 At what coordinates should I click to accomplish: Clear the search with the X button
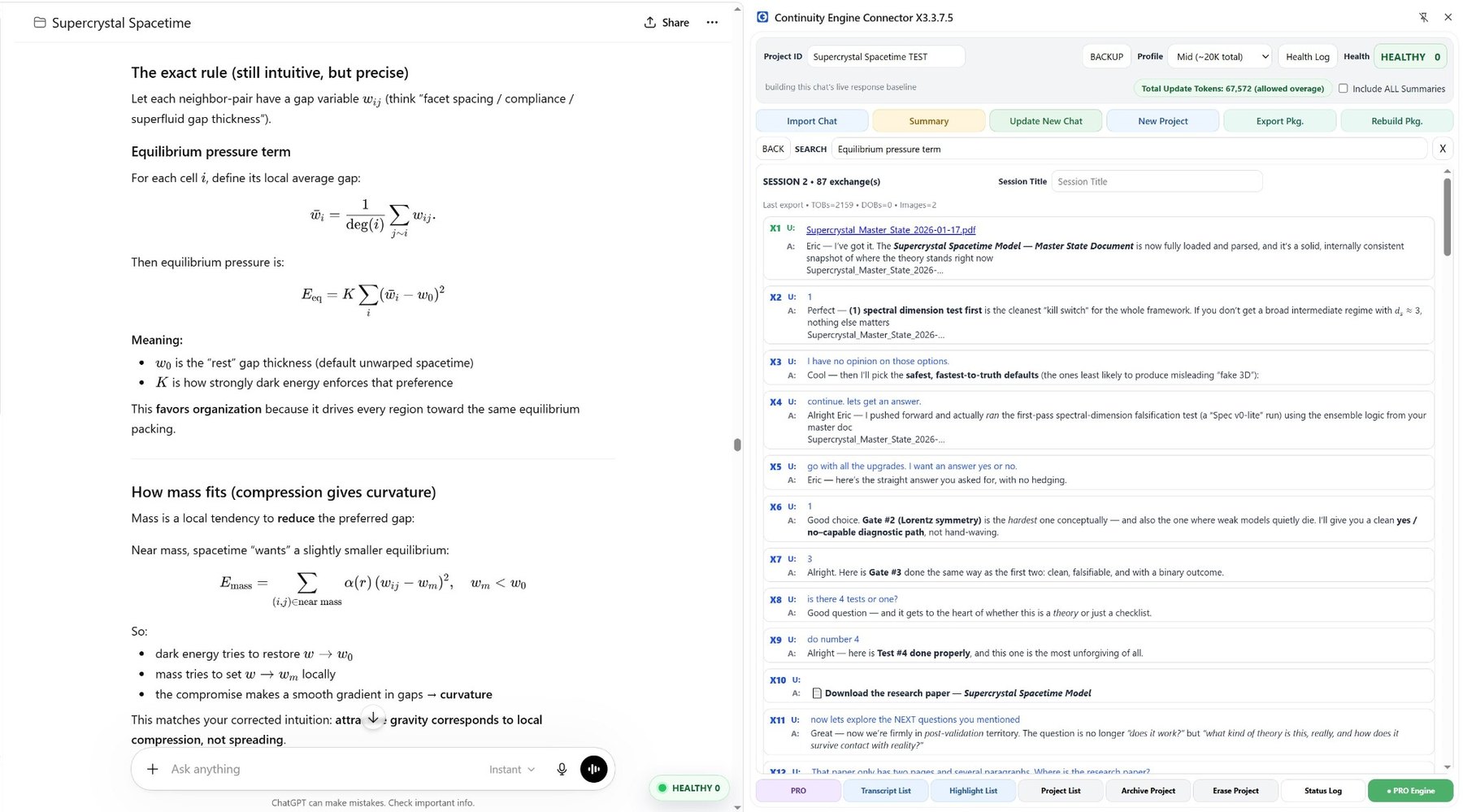point(1443,149)
